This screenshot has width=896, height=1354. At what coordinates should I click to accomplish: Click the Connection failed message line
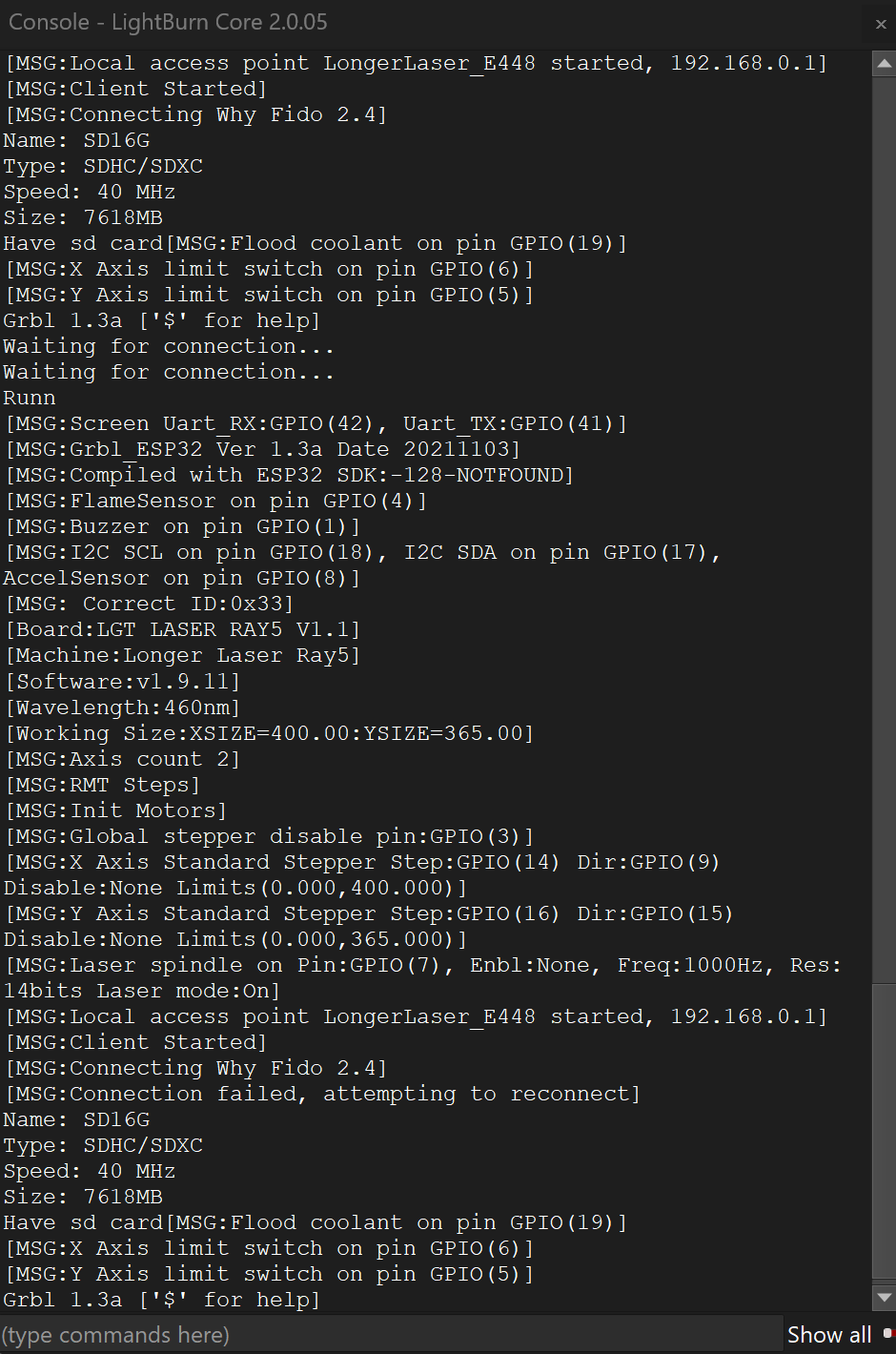(x=322, y=1094)
